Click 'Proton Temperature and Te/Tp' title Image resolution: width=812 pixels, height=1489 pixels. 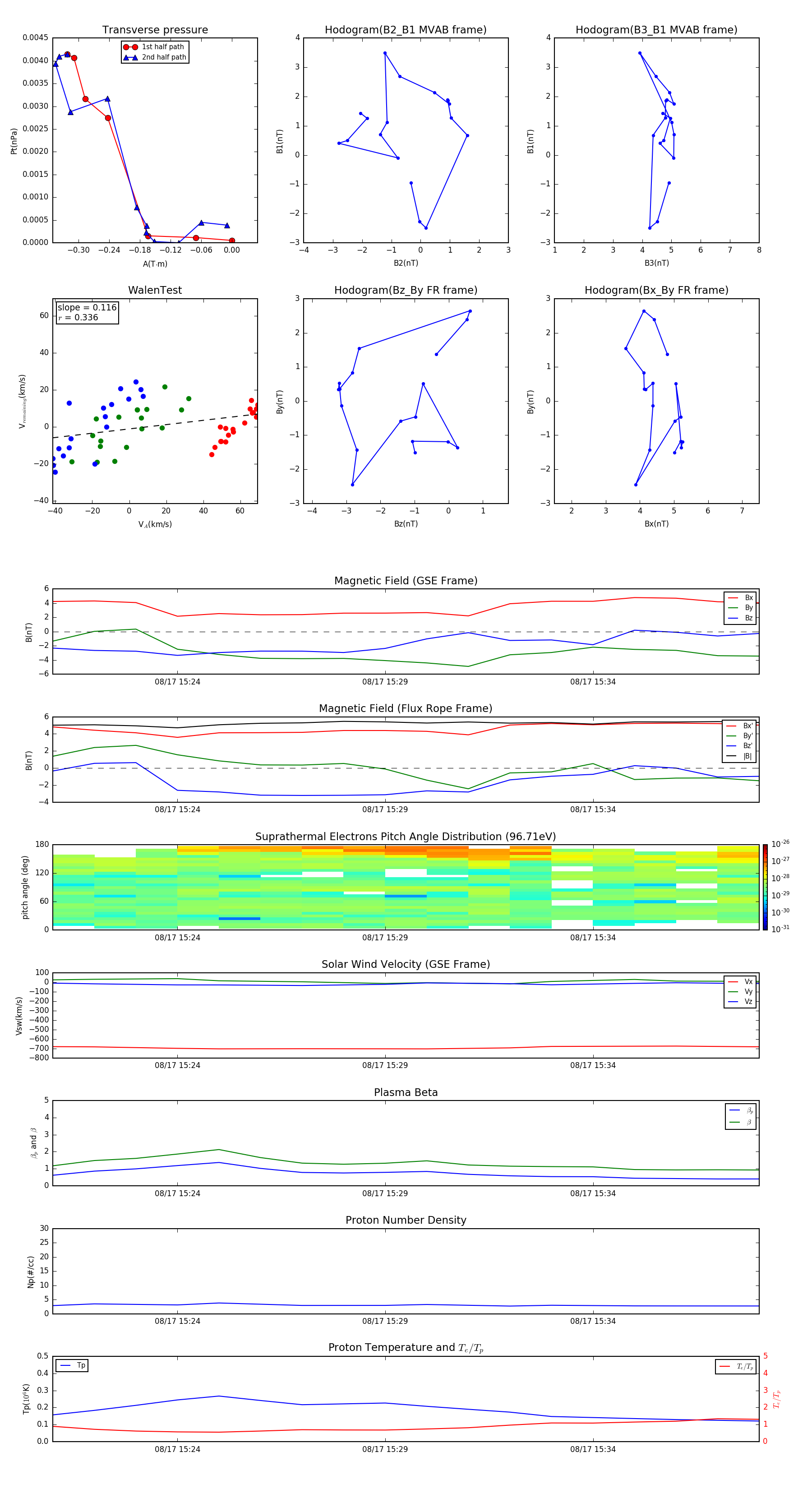tap(406, 1348)
